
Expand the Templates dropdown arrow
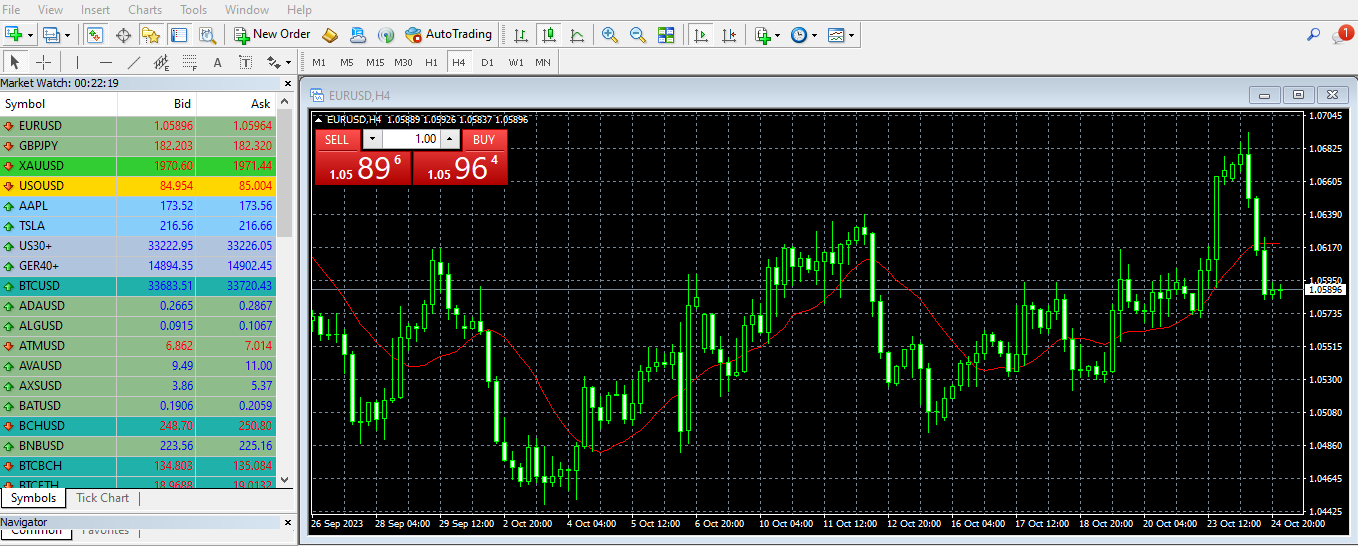coord(852,35)
